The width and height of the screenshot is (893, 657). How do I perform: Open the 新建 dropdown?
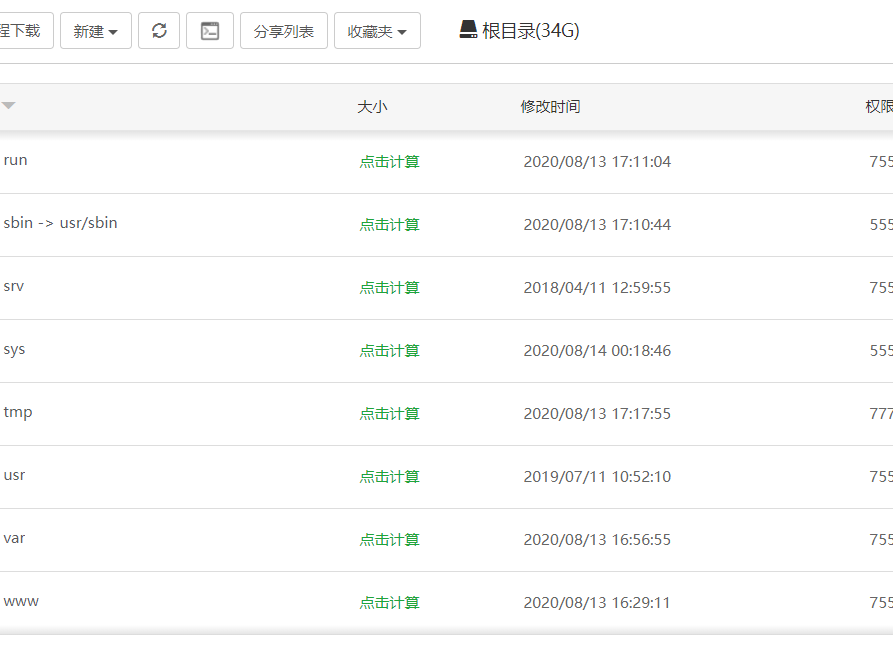96,31
